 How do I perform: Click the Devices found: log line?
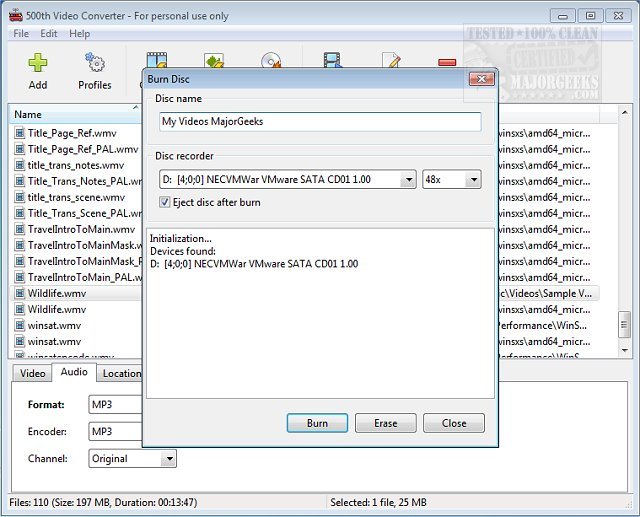pyautogui.click(x=183, y=251)
